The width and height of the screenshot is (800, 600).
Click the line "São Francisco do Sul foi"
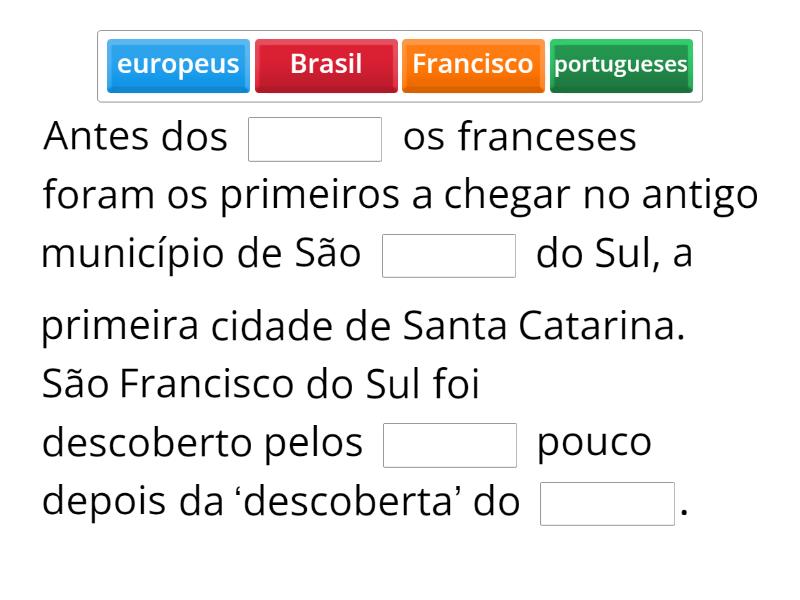tap(260, 385)
